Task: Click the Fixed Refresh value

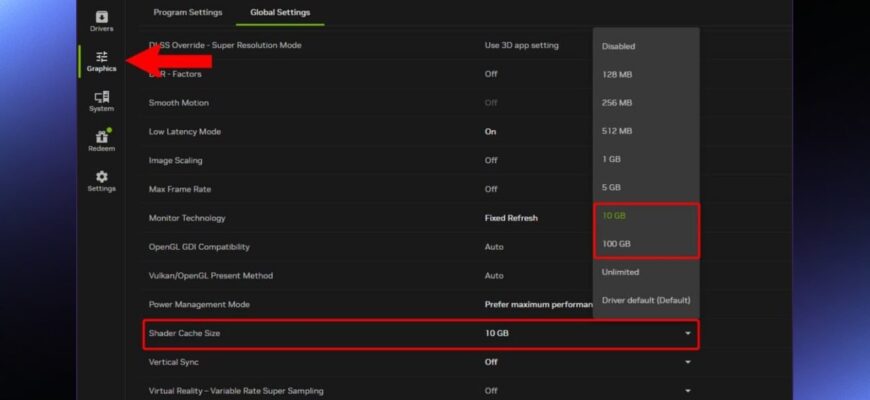Action: pyautogui.click(x=511, y=218)
